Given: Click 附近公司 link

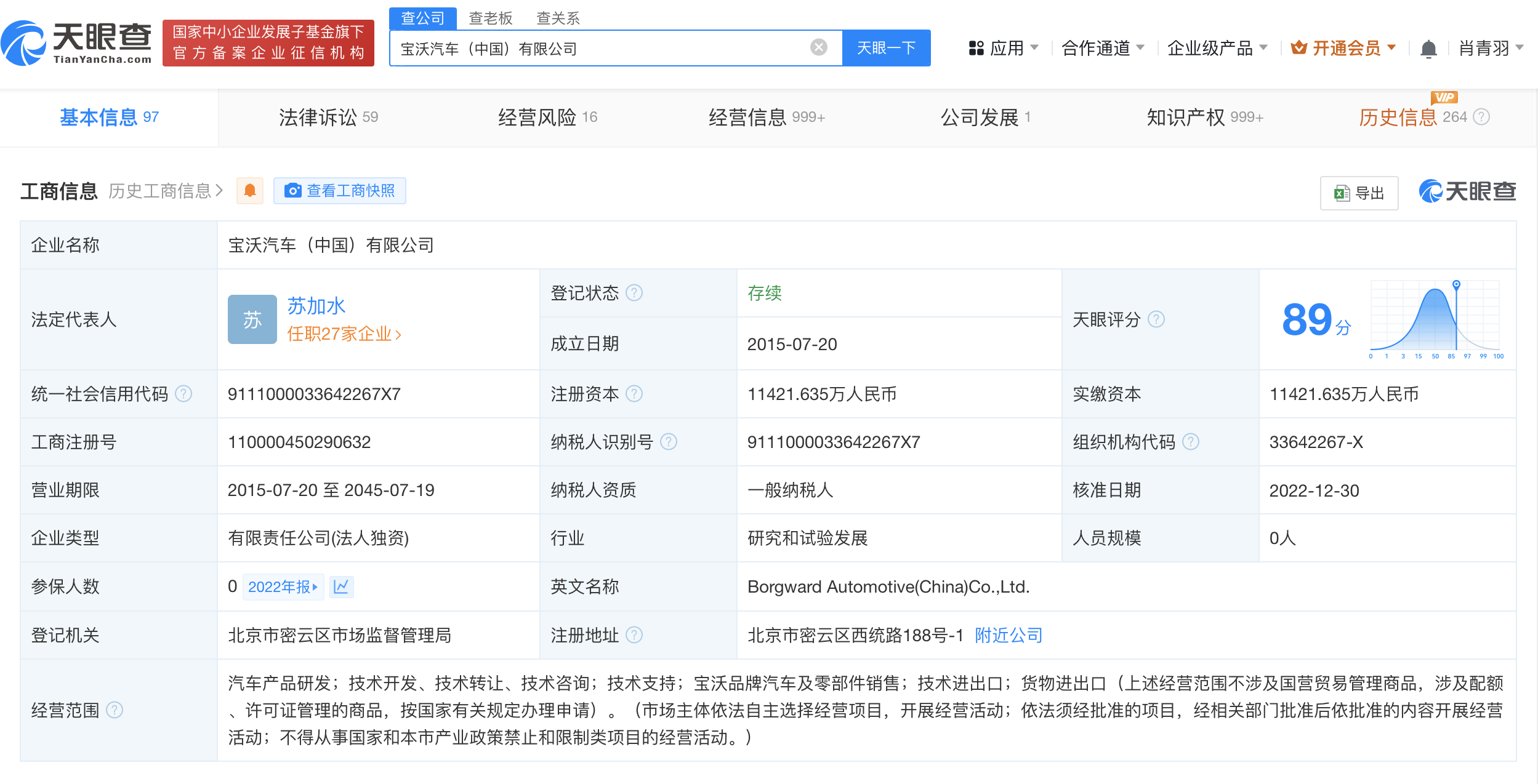Looking at the screenshot, I should click(x=1009, y=635).
